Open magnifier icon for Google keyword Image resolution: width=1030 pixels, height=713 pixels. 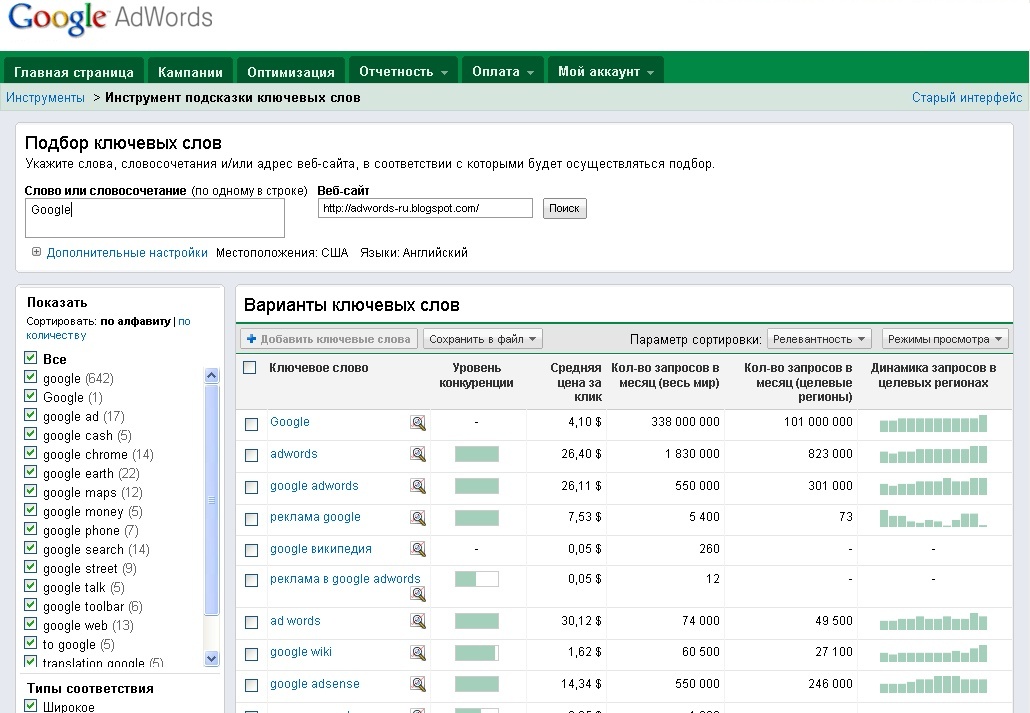(418, 423)
